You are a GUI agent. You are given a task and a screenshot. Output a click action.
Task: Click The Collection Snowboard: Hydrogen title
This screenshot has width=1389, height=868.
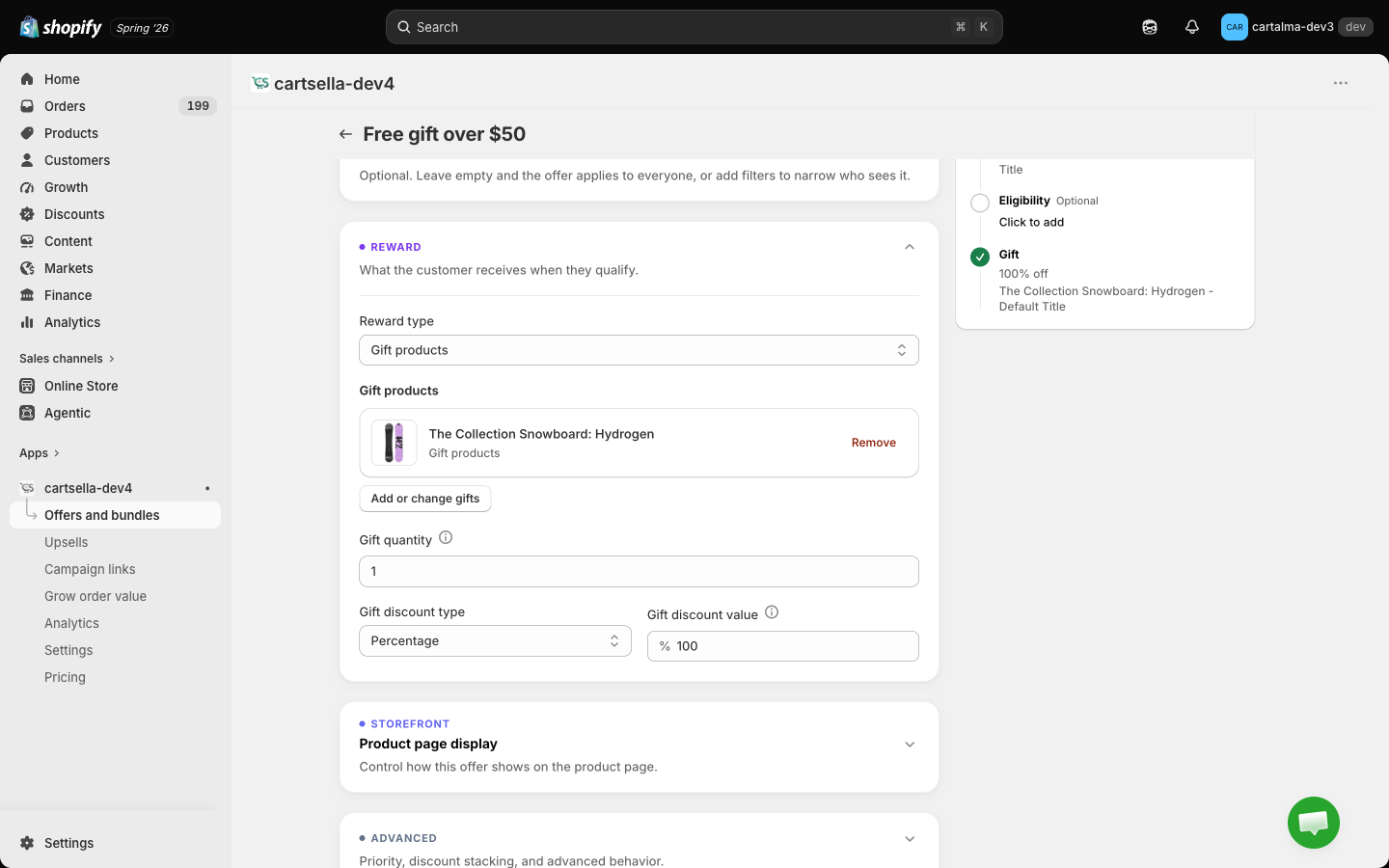pyautogui.click(x=541, y=434)
